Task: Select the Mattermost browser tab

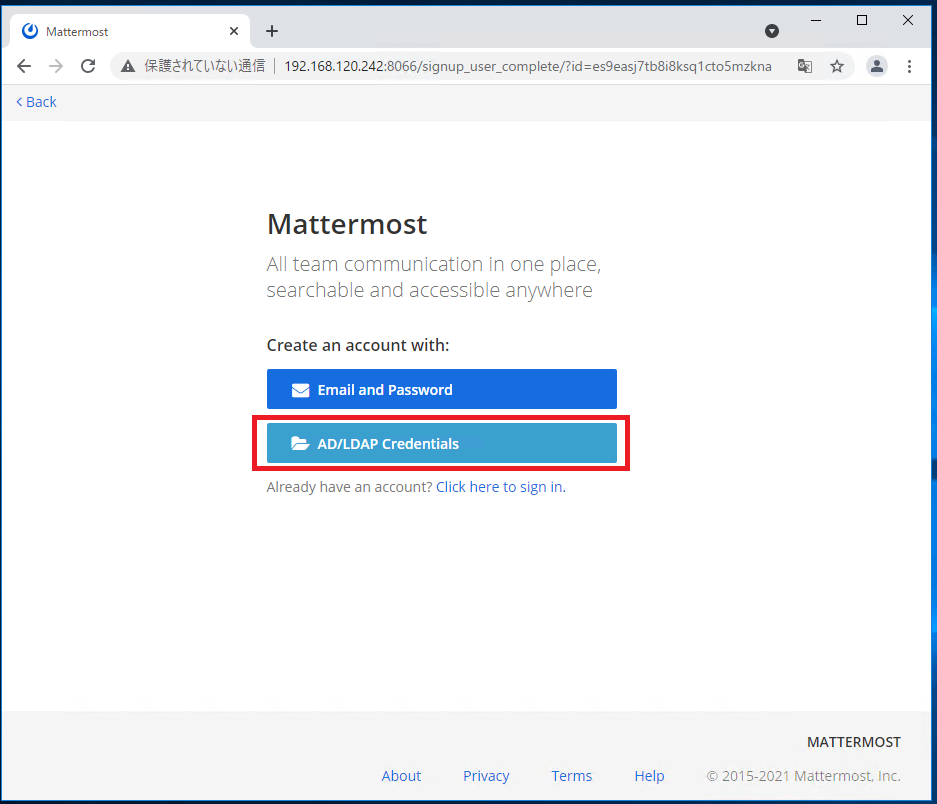Action: [x=130, y=31]
